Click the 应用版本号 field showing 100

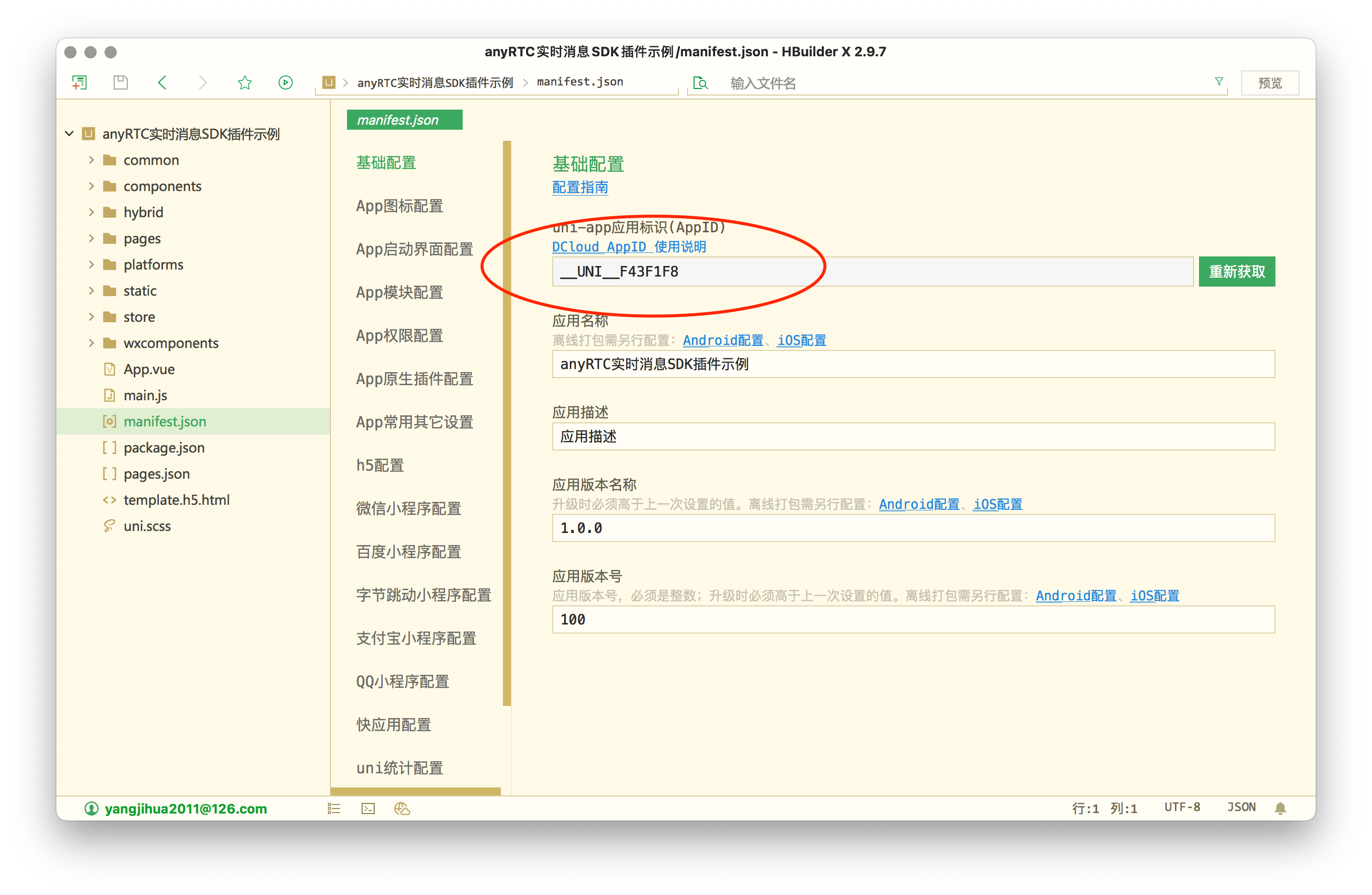click(x=913, y=619)
